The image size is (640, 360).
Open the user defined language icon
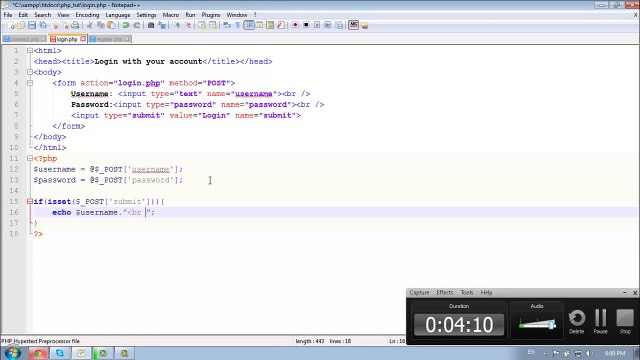pyautogui.click(x=260, y=25)
